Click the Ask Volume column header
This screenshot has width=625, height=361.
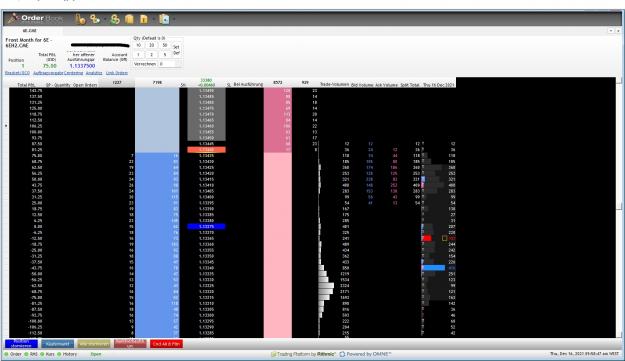click(x=387, y=85)
